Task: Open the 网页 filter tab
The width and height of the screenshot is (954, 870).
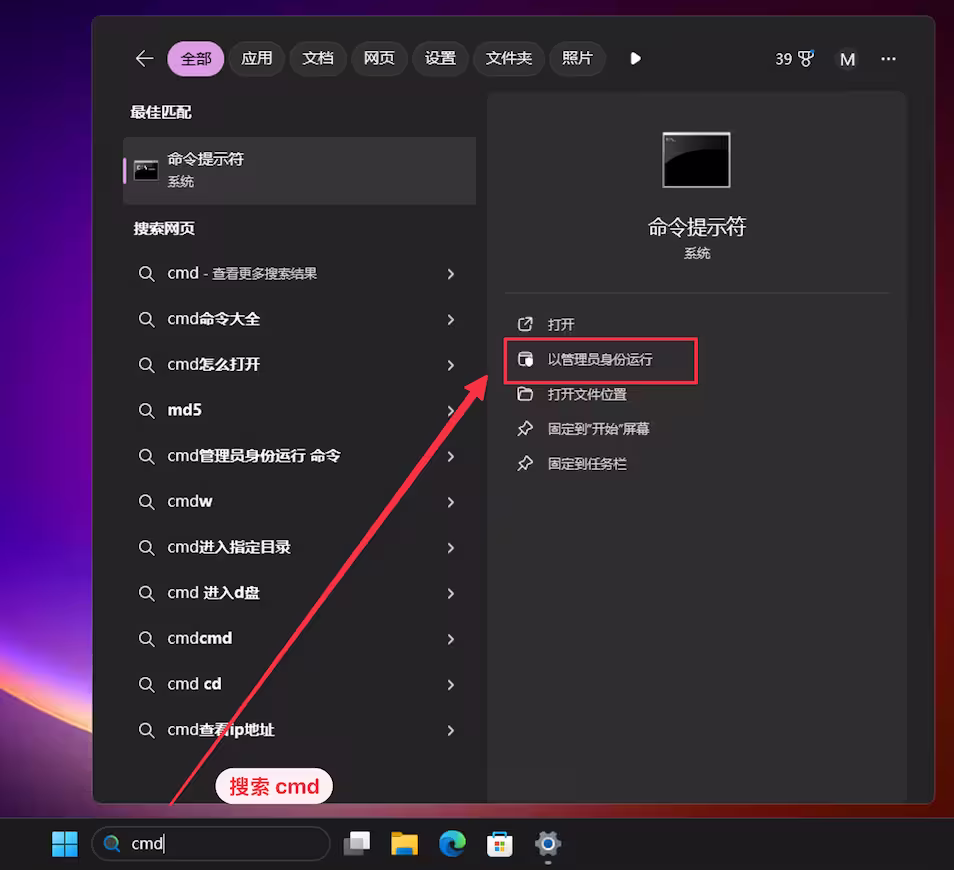Action: [379, 58]
